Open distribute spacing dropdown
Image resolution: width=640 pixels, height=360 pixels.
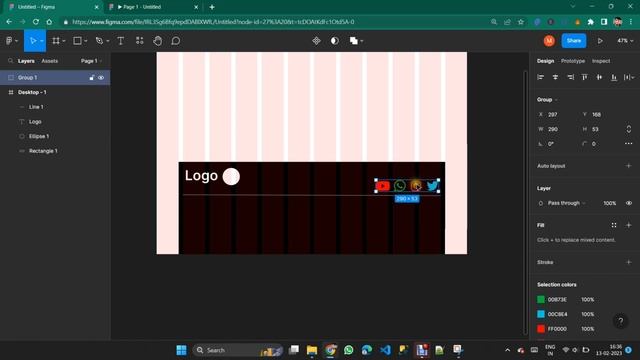tap(629, 77)
